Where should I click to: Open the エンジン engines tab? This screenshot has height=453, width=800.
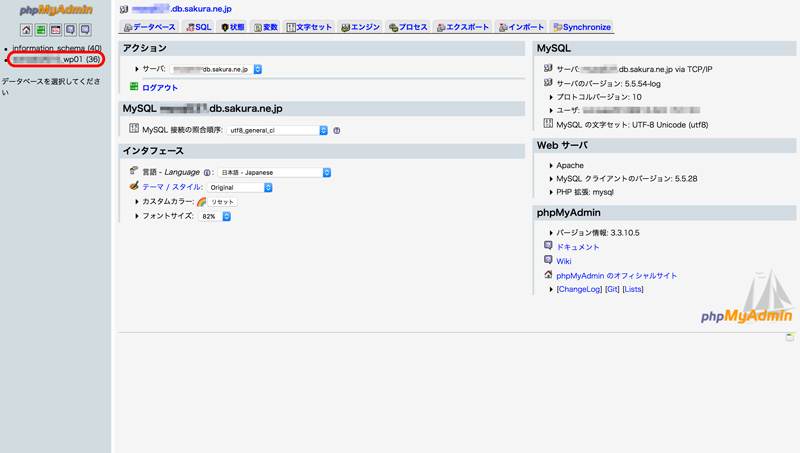[360, 27]
